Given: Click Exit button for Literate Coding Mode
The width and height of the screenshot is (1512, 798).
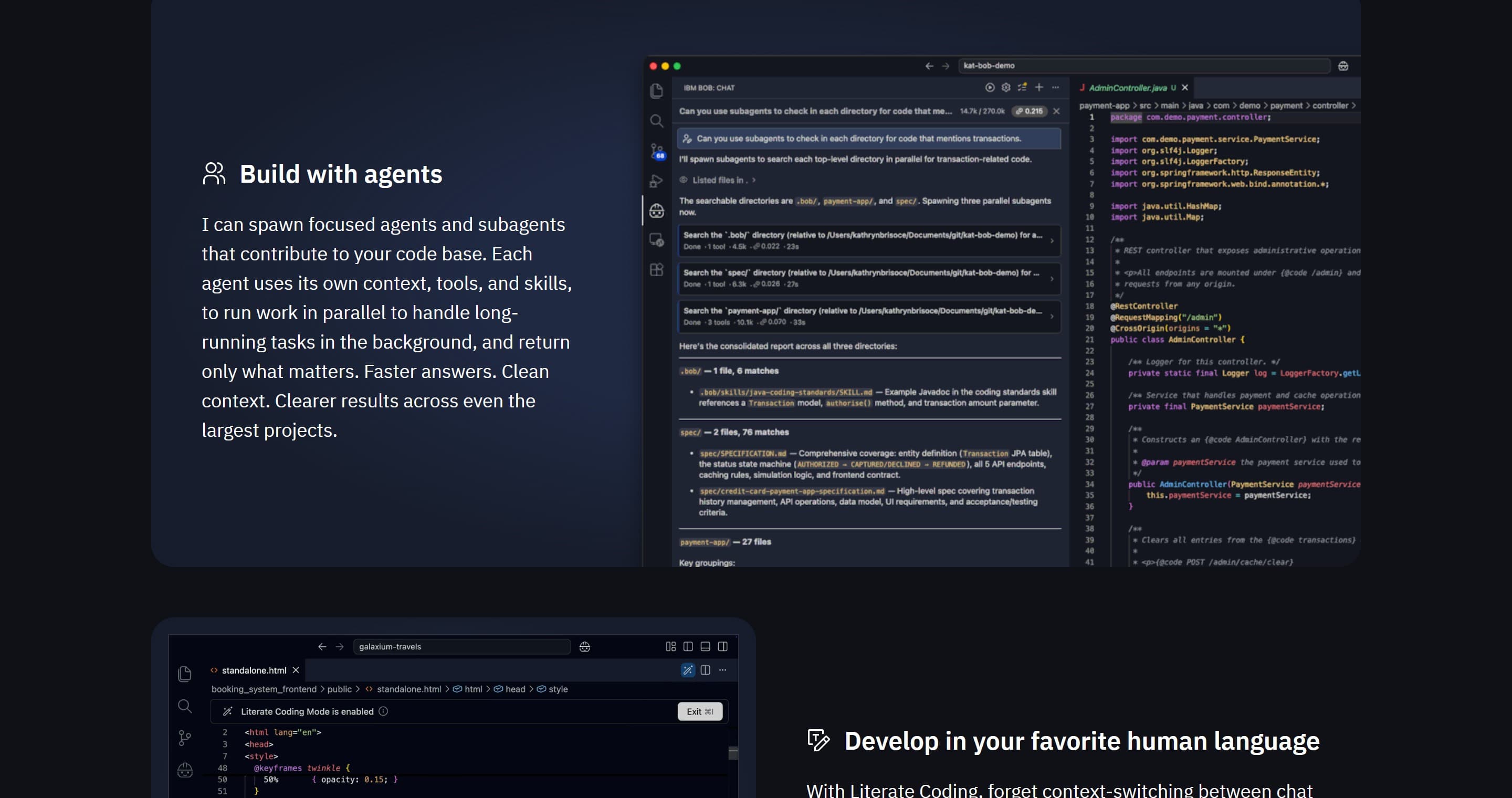Looking at the screenshot, I should pyautogui.click(x=700, y=712).
